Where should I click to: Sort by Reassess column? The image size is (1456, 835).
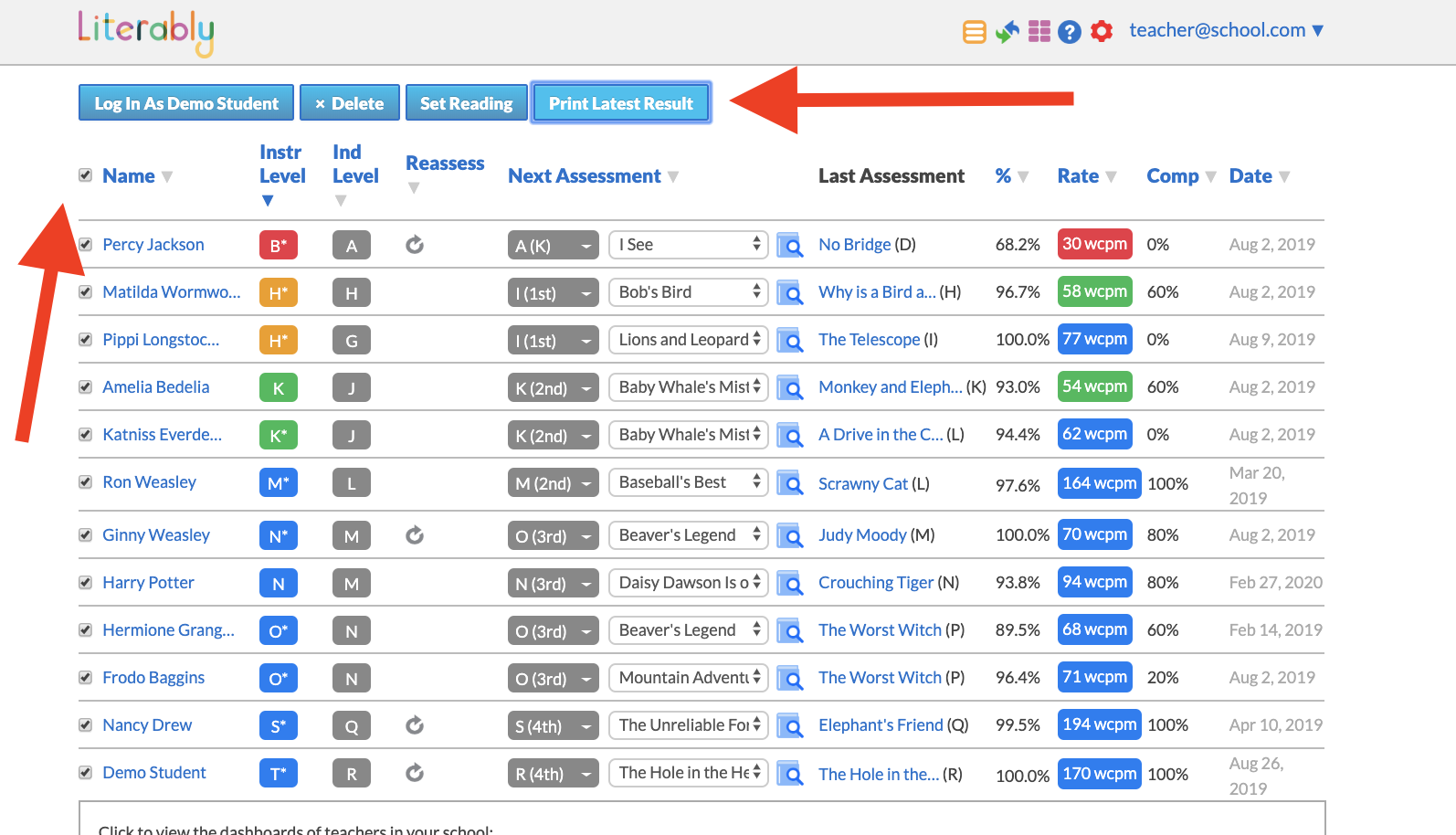pyautogui.click(x=445, y=174)
